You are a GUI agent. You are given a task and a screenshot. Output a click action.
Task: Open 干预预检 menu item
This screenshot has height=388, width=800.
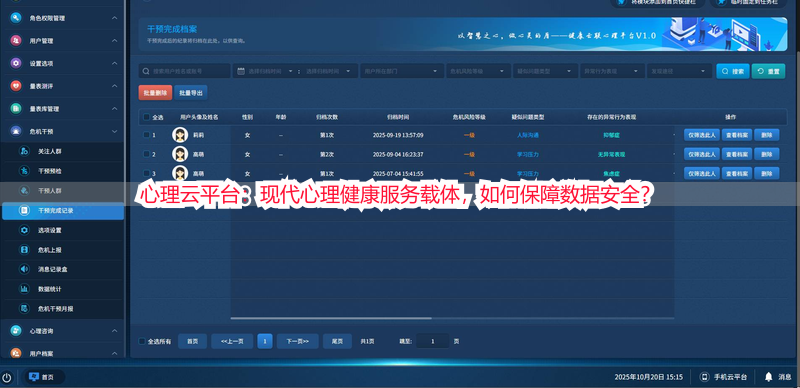click(x=62, y=171)
